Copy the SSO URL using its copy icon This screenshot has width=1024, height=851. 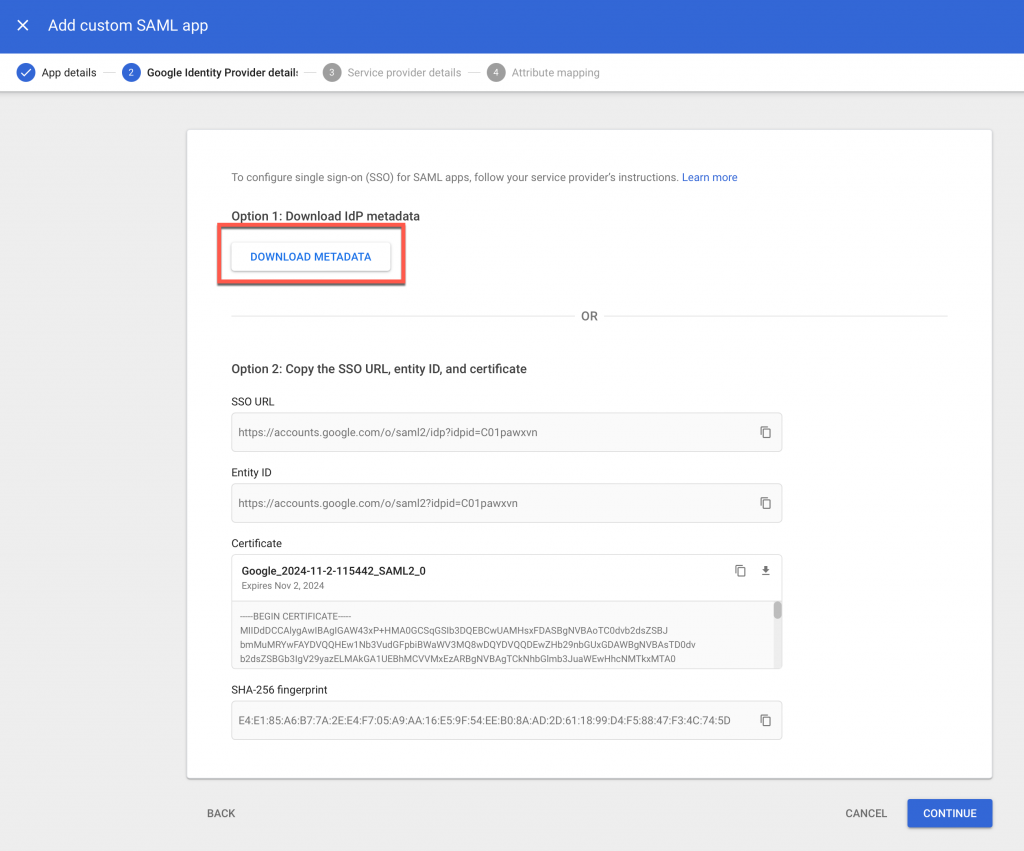(765, 432)
